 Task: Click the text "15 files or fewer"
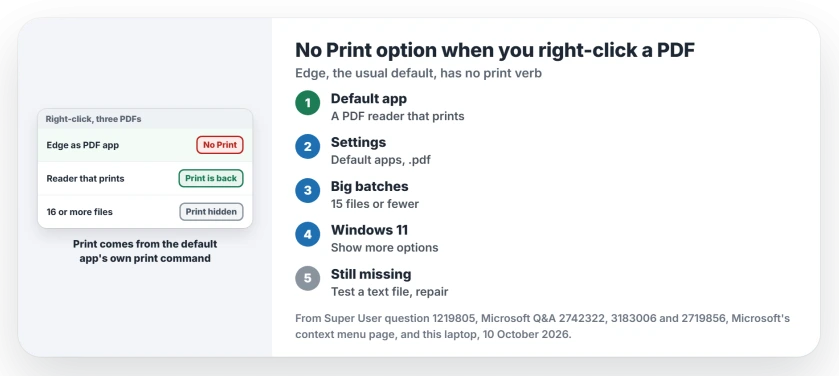click(375, 204)
